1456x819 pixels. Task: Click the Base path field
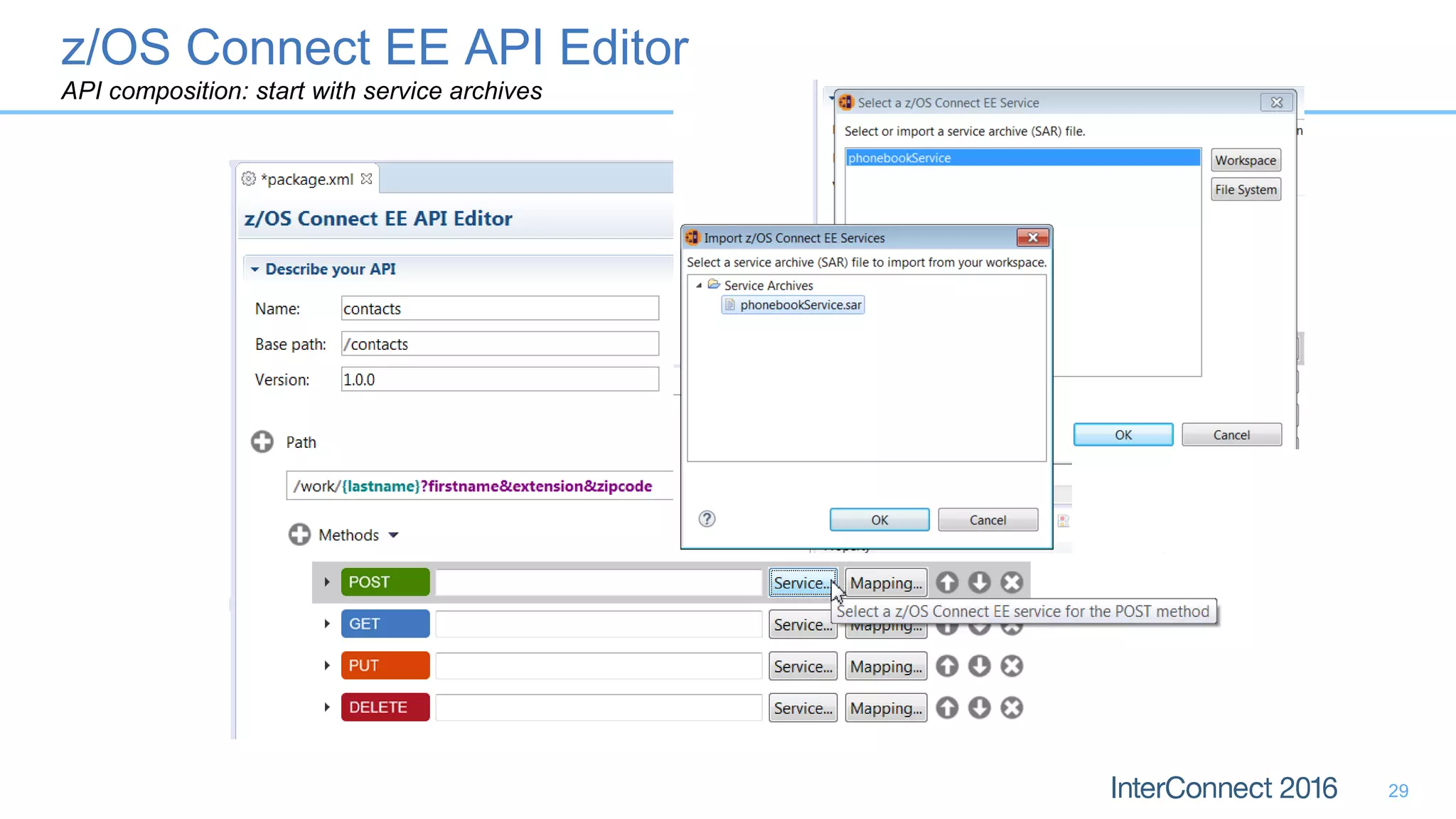pyautogui.click(x=500, y=344)
